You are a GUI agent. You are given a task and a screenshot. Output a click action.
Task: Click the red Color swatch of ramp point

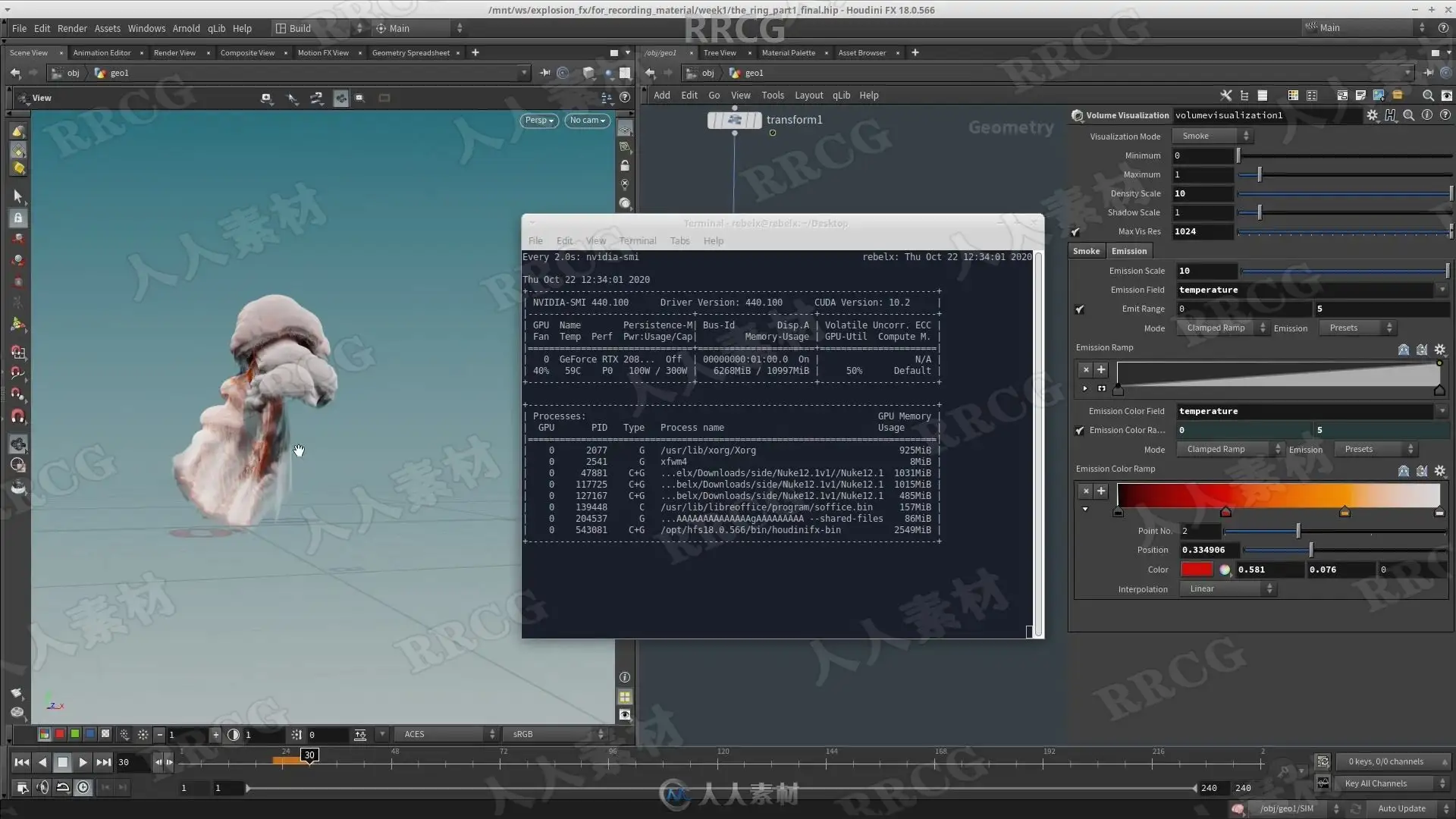[x=1197, y=570]
